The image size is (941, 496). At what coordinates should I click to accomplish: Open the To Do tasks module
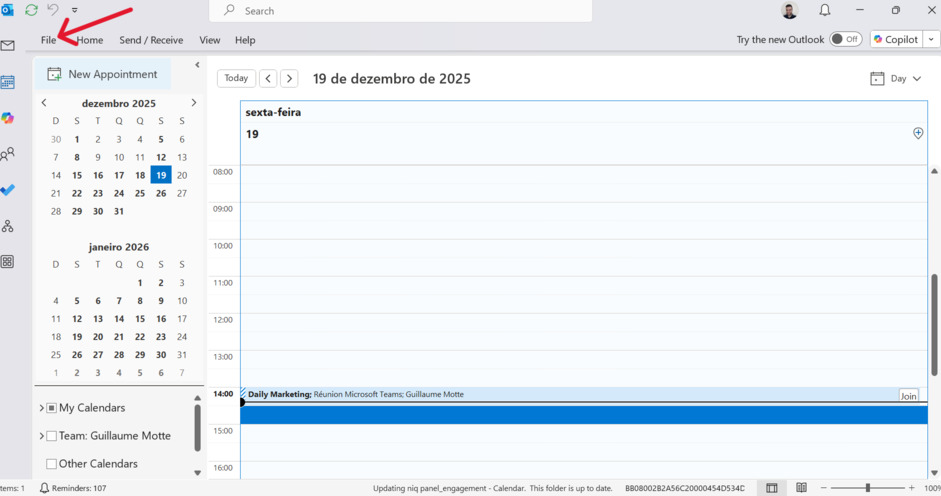pyautogui.click(x=7, y=190)
